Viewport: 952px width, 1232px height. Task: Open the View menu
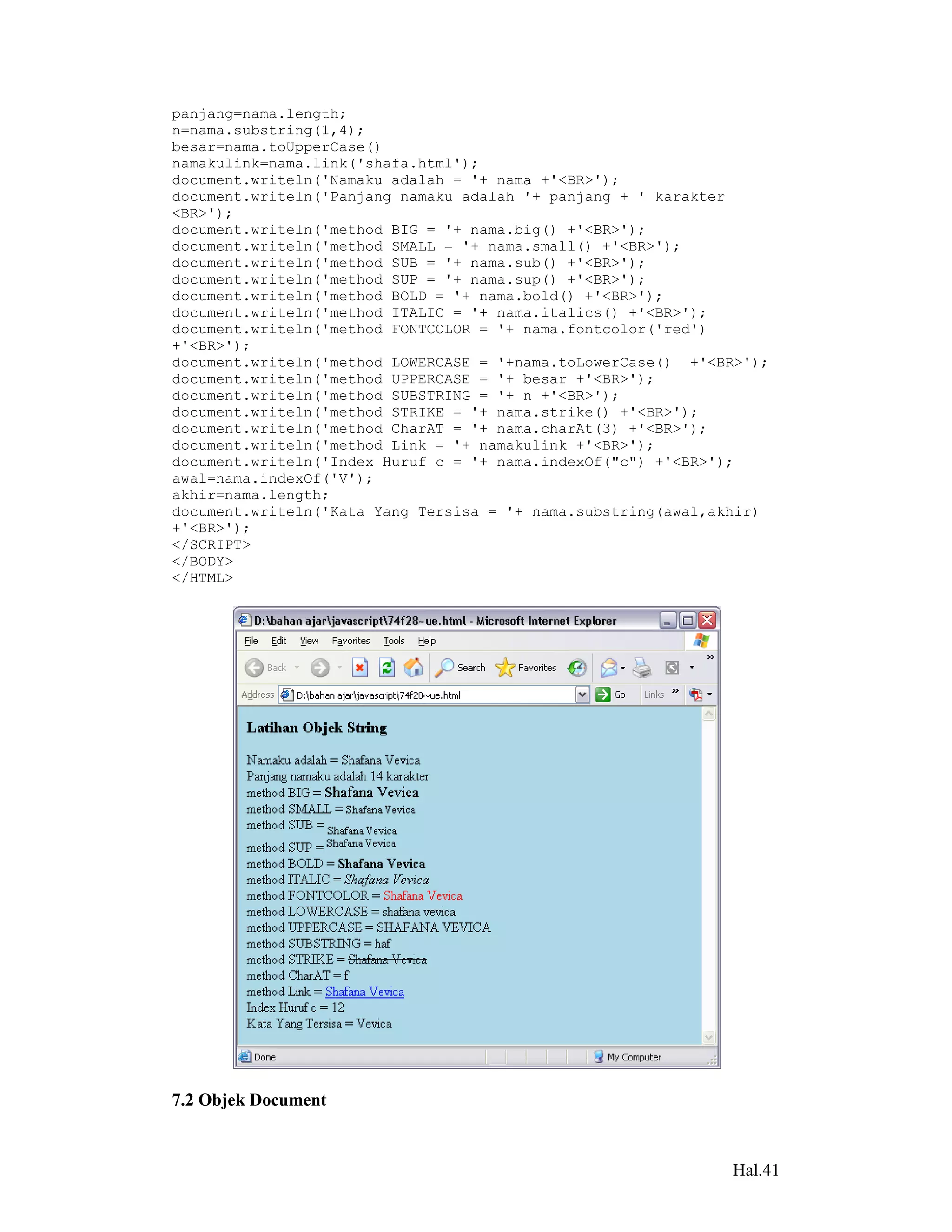[309, 641]
